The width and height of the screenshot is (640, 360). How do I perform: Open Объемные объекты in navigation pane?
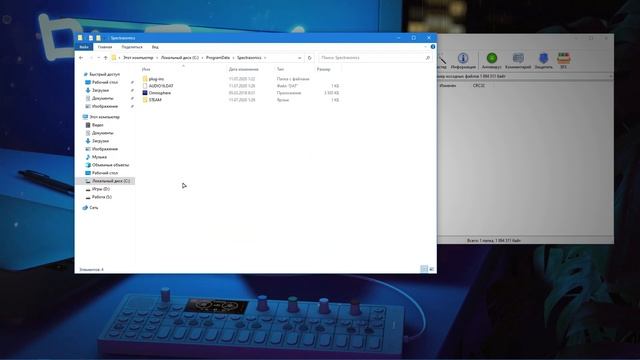[x=110, y=165]
